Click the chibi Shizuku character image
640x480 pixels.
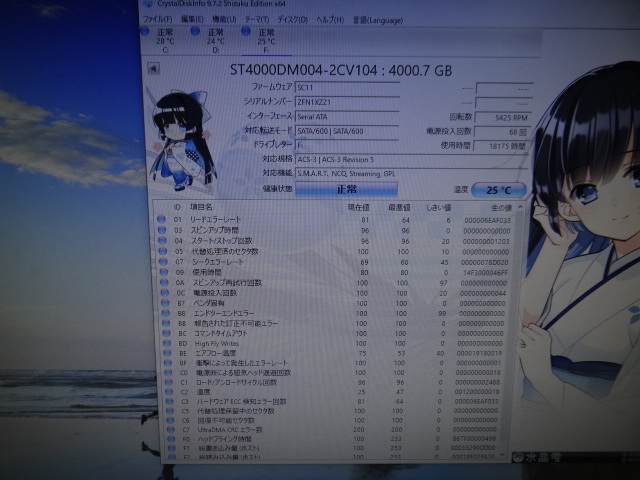point(184,141)
